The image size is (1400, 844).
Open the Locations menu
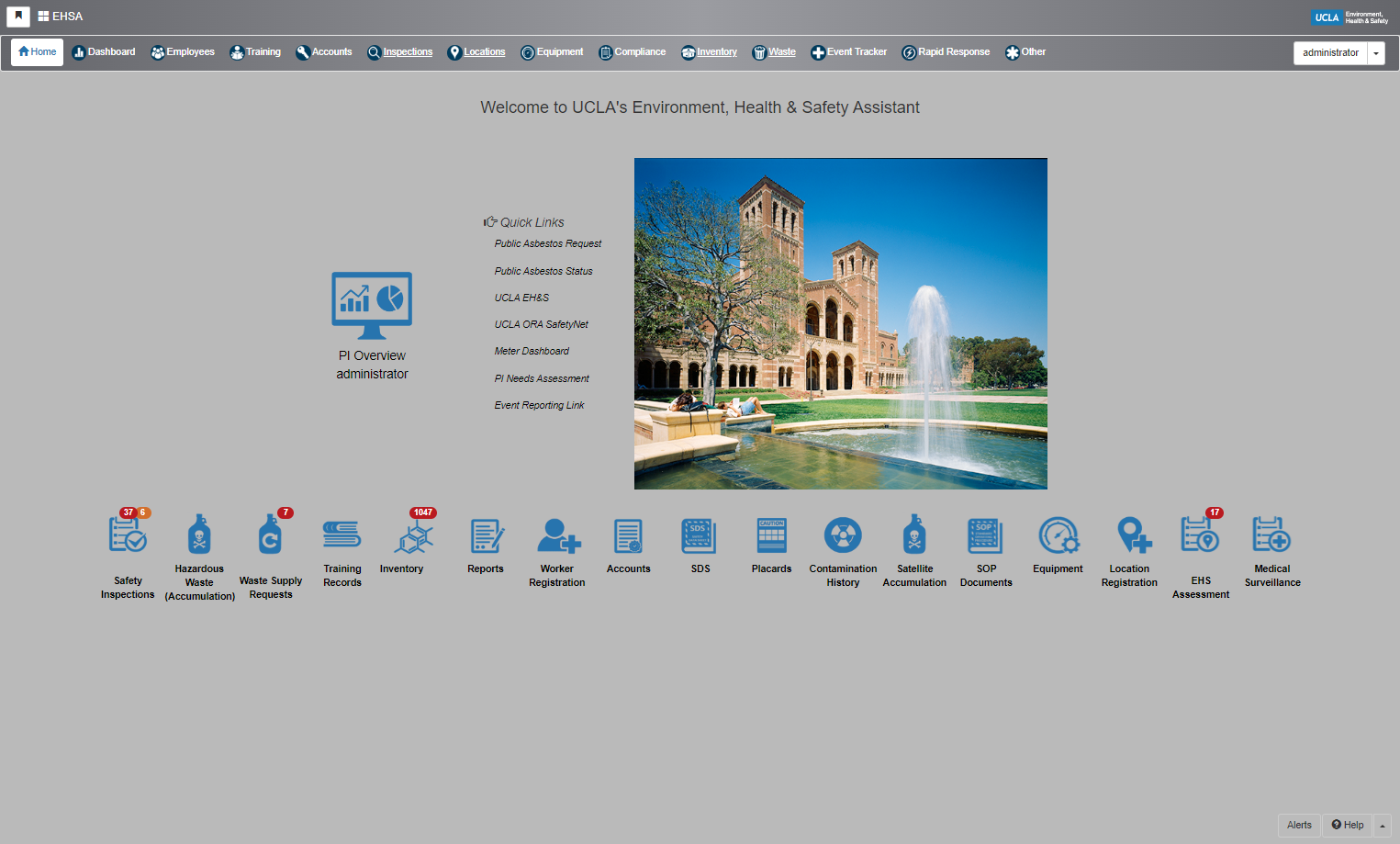coord(476,52)
